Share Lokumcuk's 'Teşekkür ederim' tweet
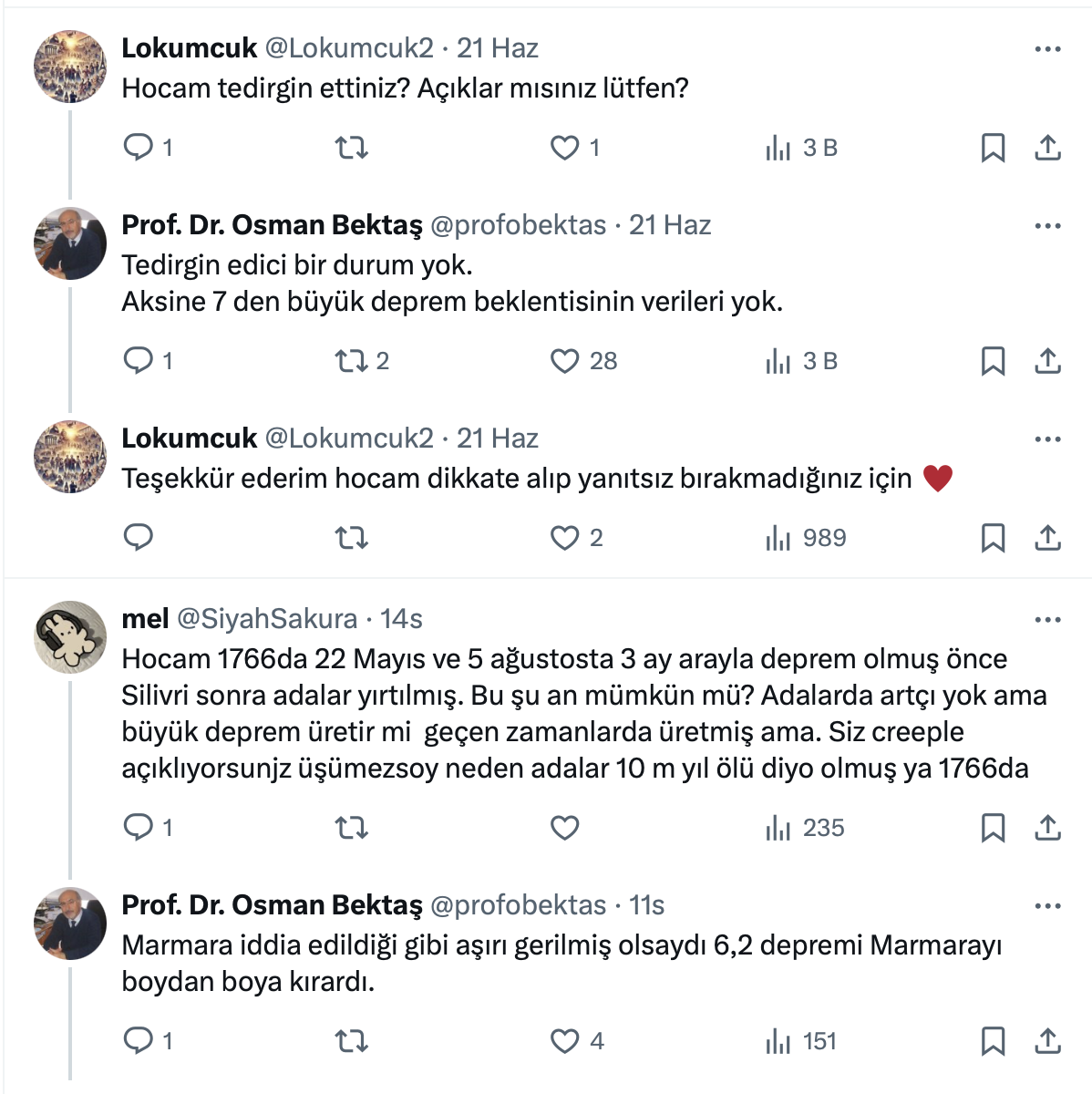 click(x=1047, y=538)
